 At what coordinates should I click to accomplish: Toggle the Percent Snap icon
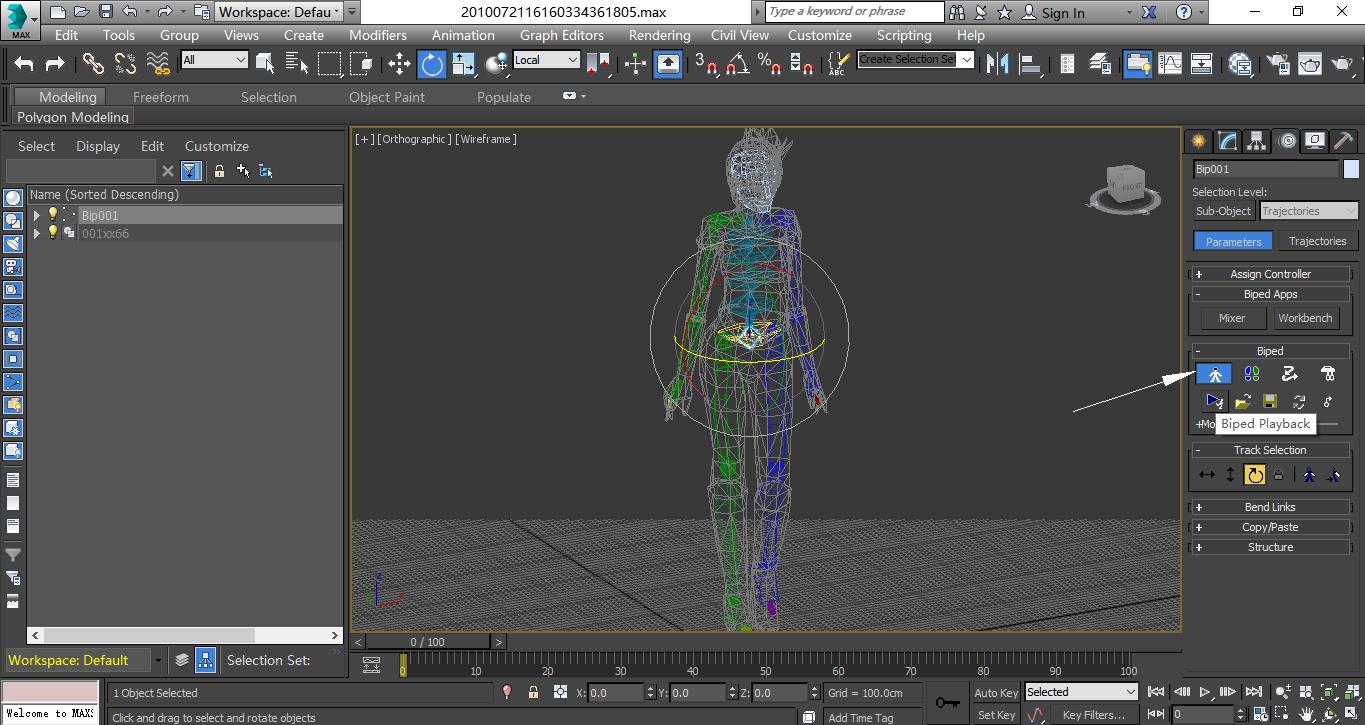coord(769,64)
